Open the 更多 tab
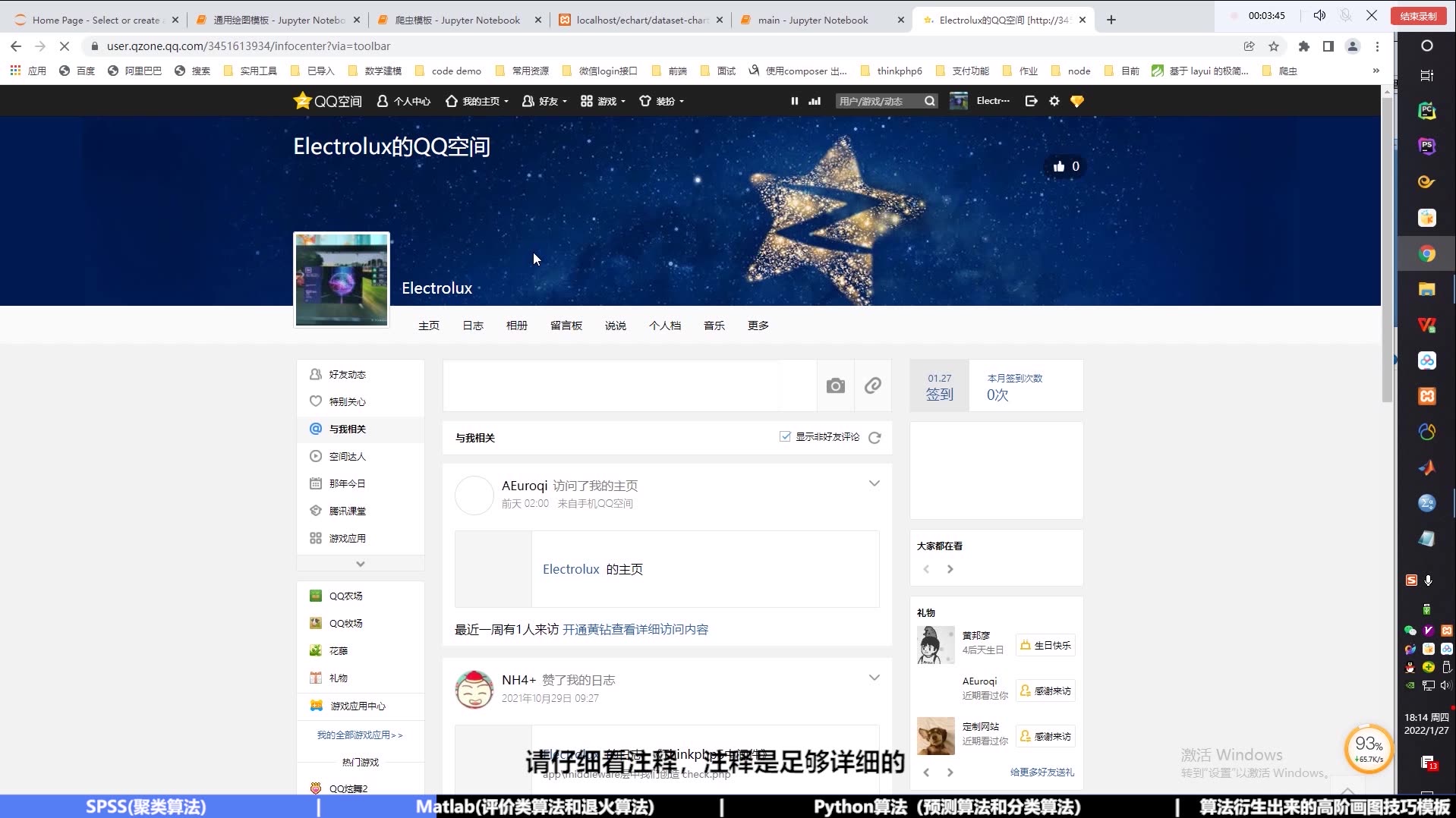Viewport: 1456px width, 818px height. 758,326
